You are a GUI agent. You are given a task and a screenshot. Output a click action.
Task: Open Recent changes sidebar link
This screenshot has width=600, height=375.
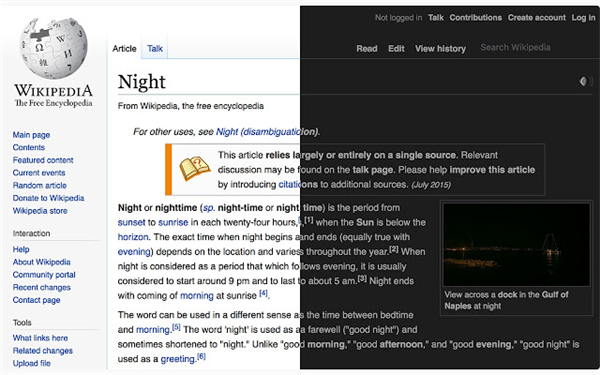(x=42, y=287)
